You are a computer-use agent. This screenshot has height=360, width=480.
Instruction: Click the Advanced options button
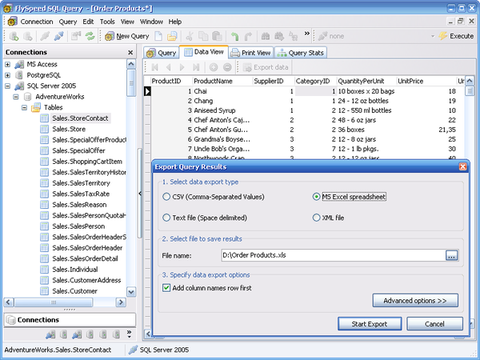(x=415, y=300)
